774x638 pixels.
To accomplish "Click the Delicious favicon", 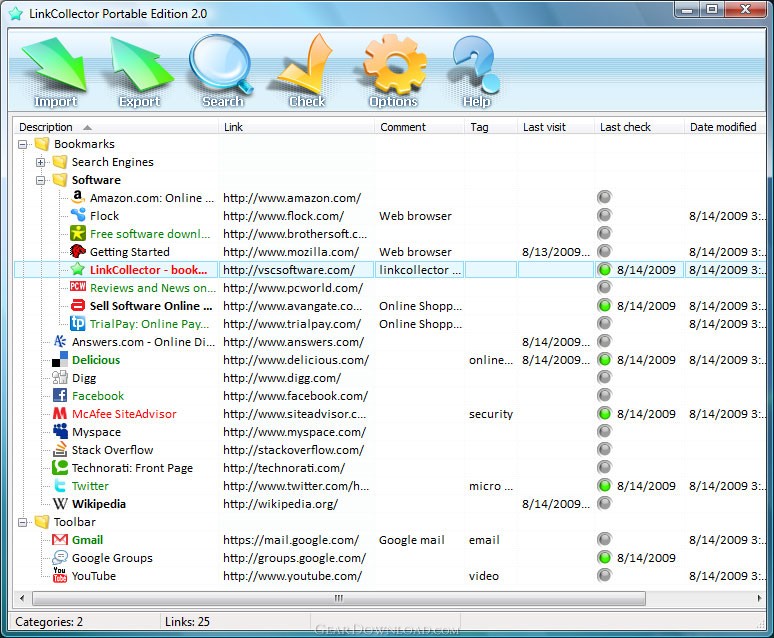I will [x=60, y=359].
